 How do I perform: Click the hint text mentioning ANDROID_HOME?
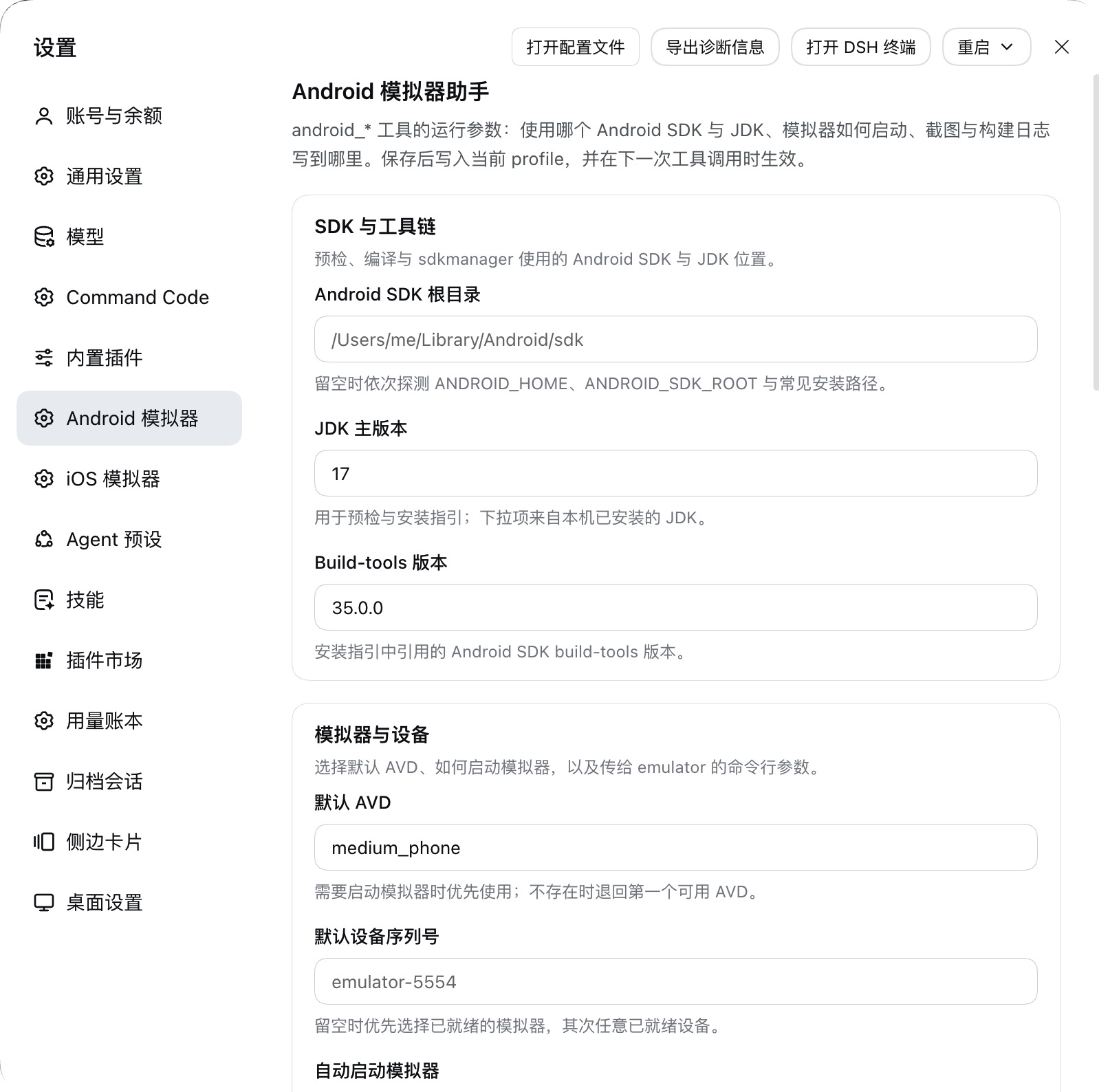pos(603,383)
